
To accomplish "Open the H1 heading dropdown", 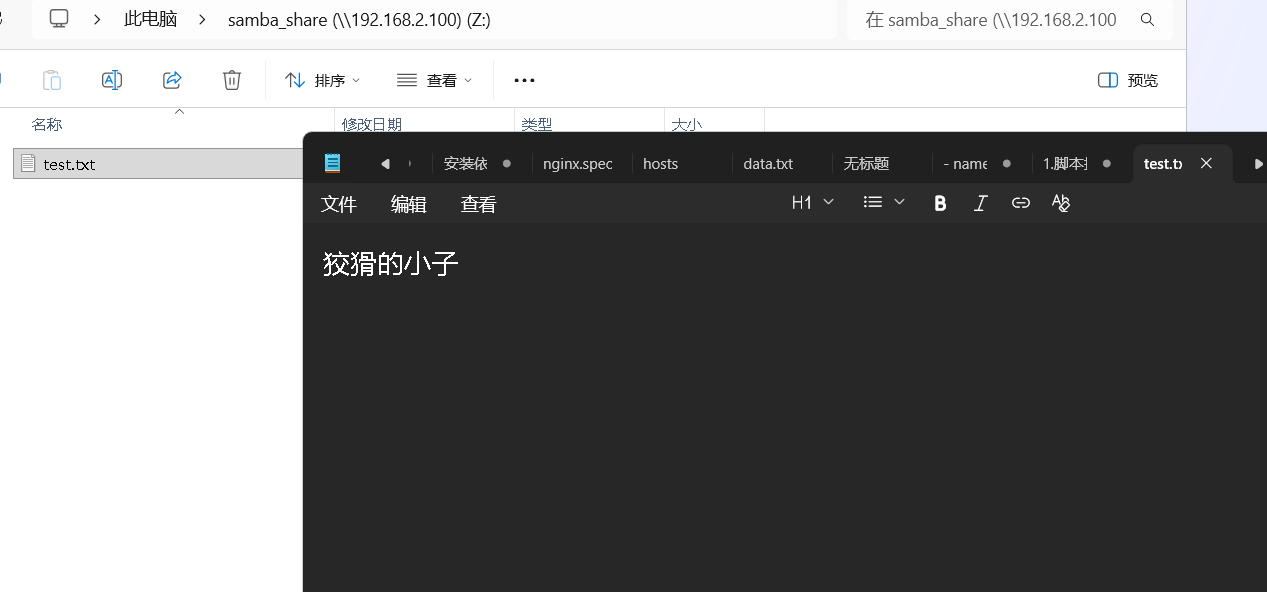I will (x=812, y=202).
